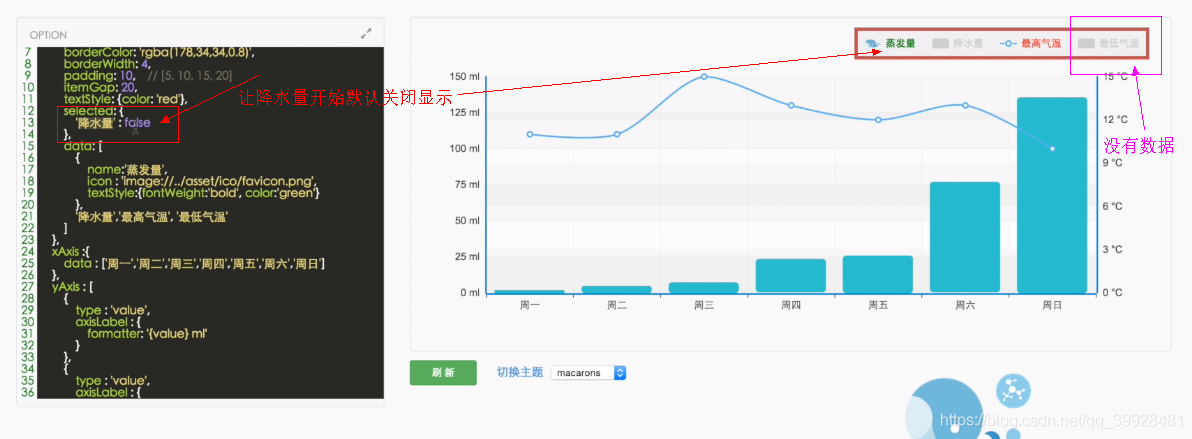The height and width of the screenshot is (439, 1192).
Task: Click the 75 ml y-axis label
Action: (468, 185)
